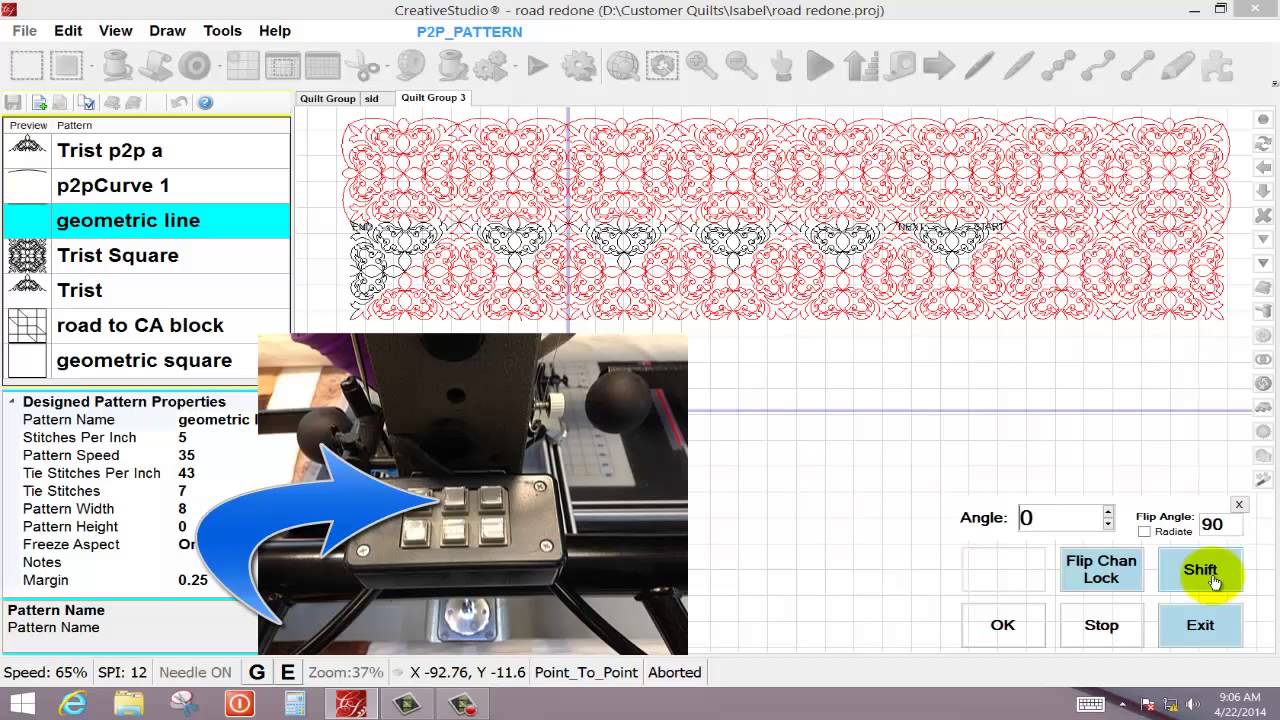Toggle the Radiate checkbox
The image size is (1280, 720).
click(1144, 532)
